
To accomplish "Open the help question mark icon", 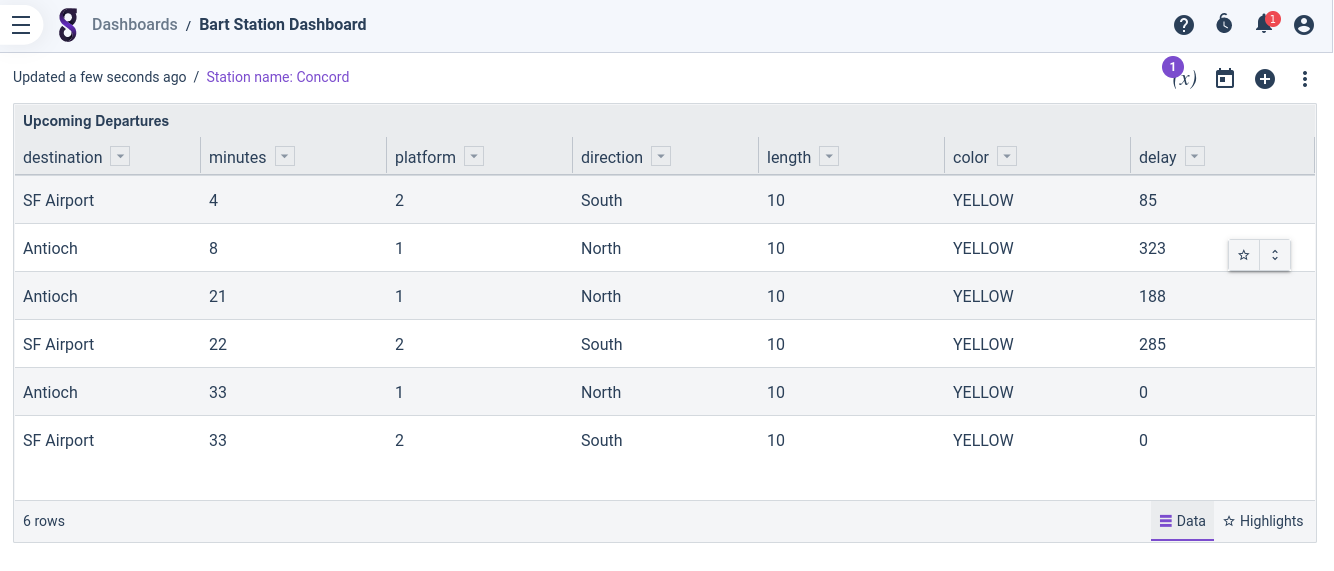I will tap(1184, 25).
